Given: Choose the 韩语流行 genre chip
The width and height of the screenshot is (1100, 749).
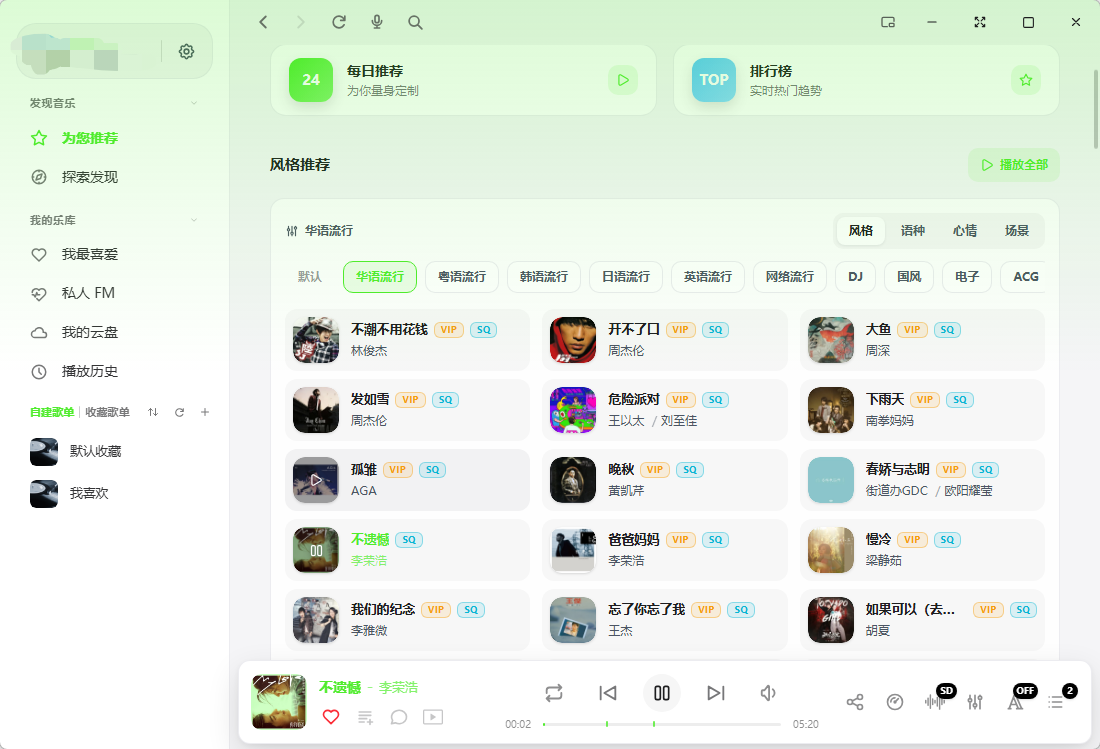Looking at the screenshot, I should tap(544, 277).
